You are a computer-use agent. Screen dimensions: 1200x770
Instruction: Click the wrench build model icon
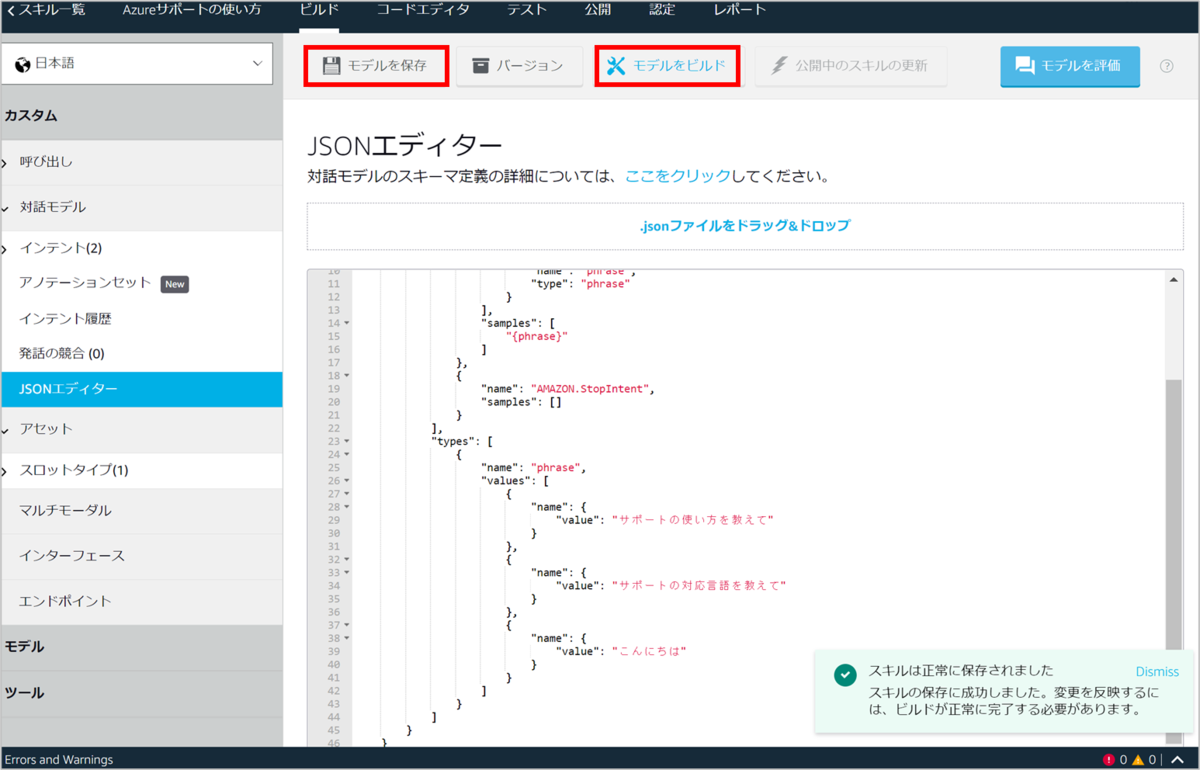tap(616, 66)
